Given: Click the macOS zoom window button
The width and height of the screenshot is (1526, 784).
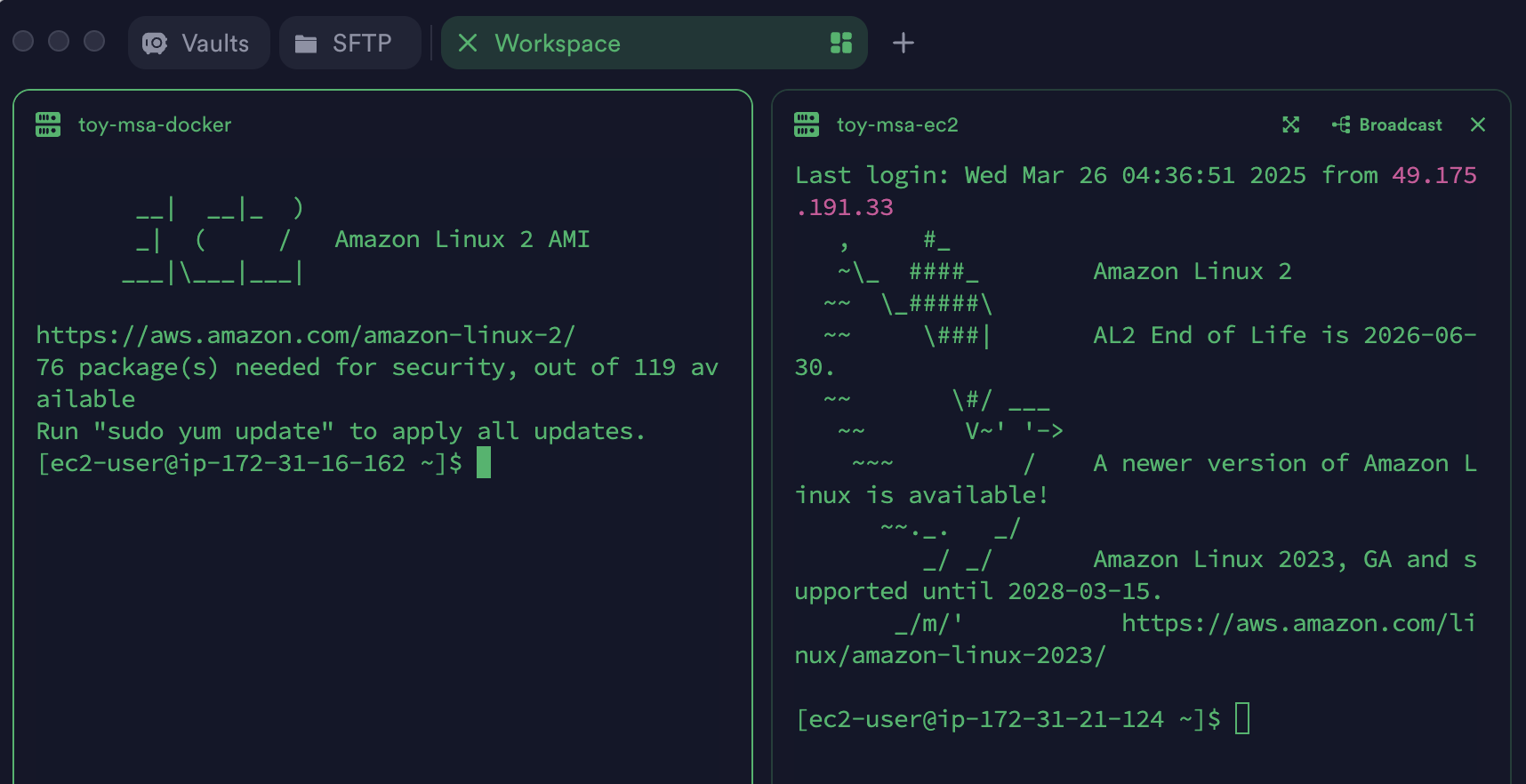Looking at the screenshot, I should tap(94, 42).
